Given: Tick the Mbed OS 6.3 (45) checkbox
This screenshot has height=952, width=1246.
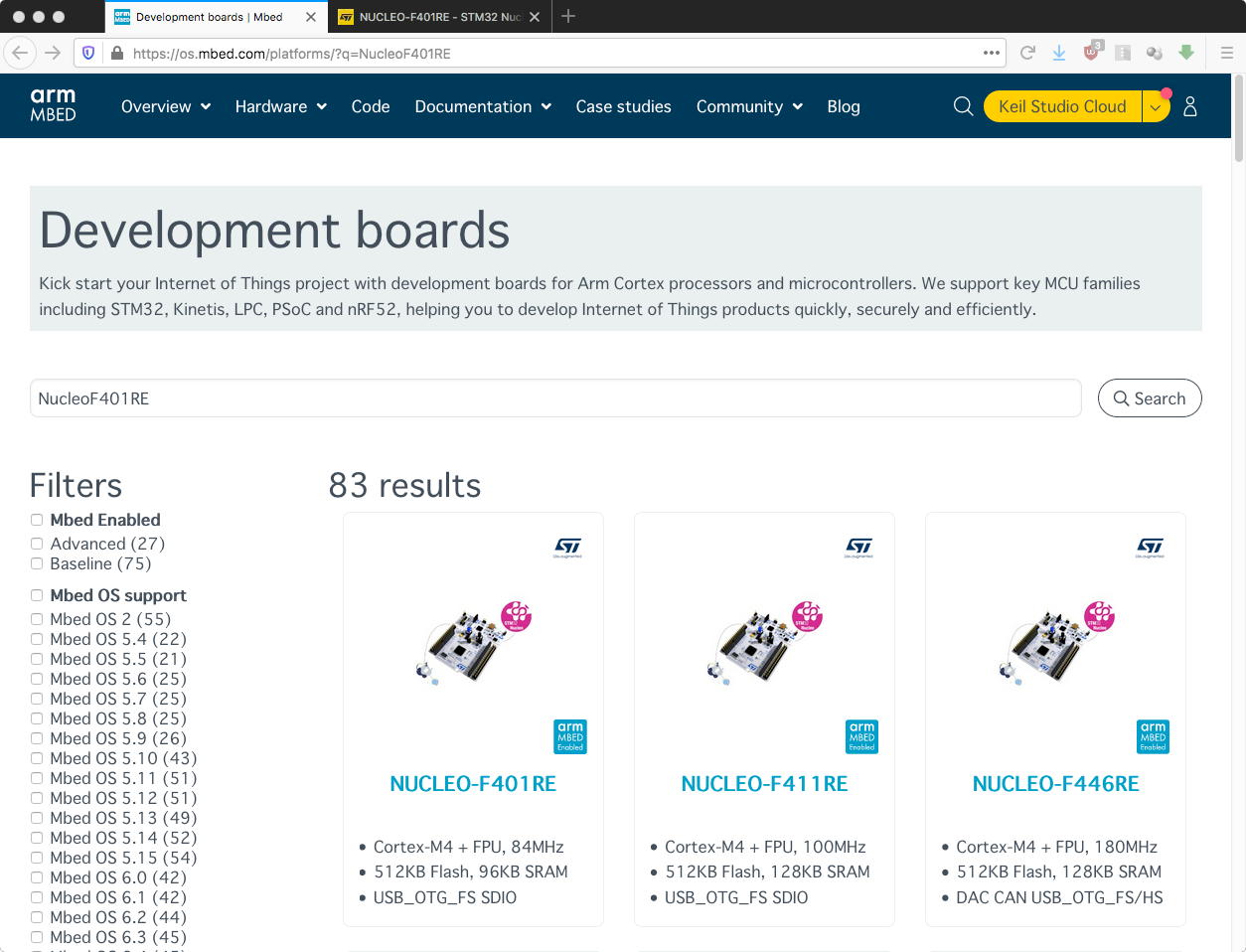Looking at the screenshot, I should click(x=37, y=937).
